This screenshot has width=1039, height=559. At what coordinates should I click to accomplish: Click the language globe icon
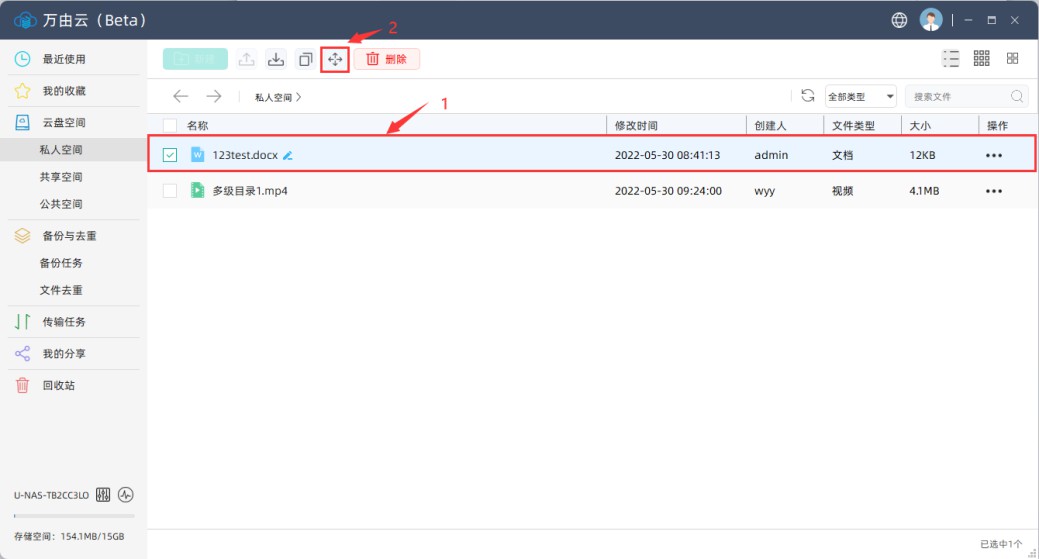tap(899, 20)
